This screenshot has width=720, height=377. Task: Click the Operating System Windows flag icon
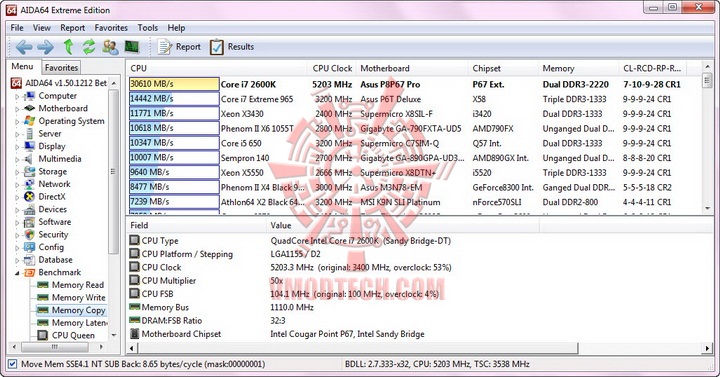(x=29, y=121)
